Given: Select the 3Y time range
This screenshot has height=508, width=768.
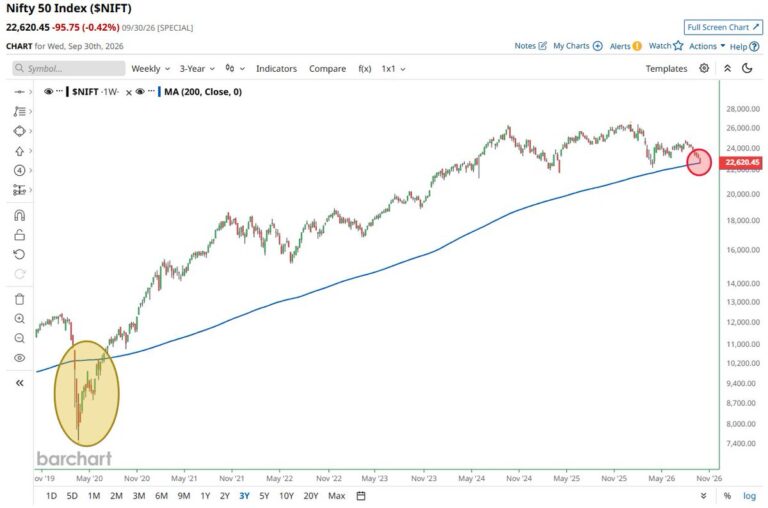Looking at the screenshot, I should pyautogui.click(x=244, y=496).
